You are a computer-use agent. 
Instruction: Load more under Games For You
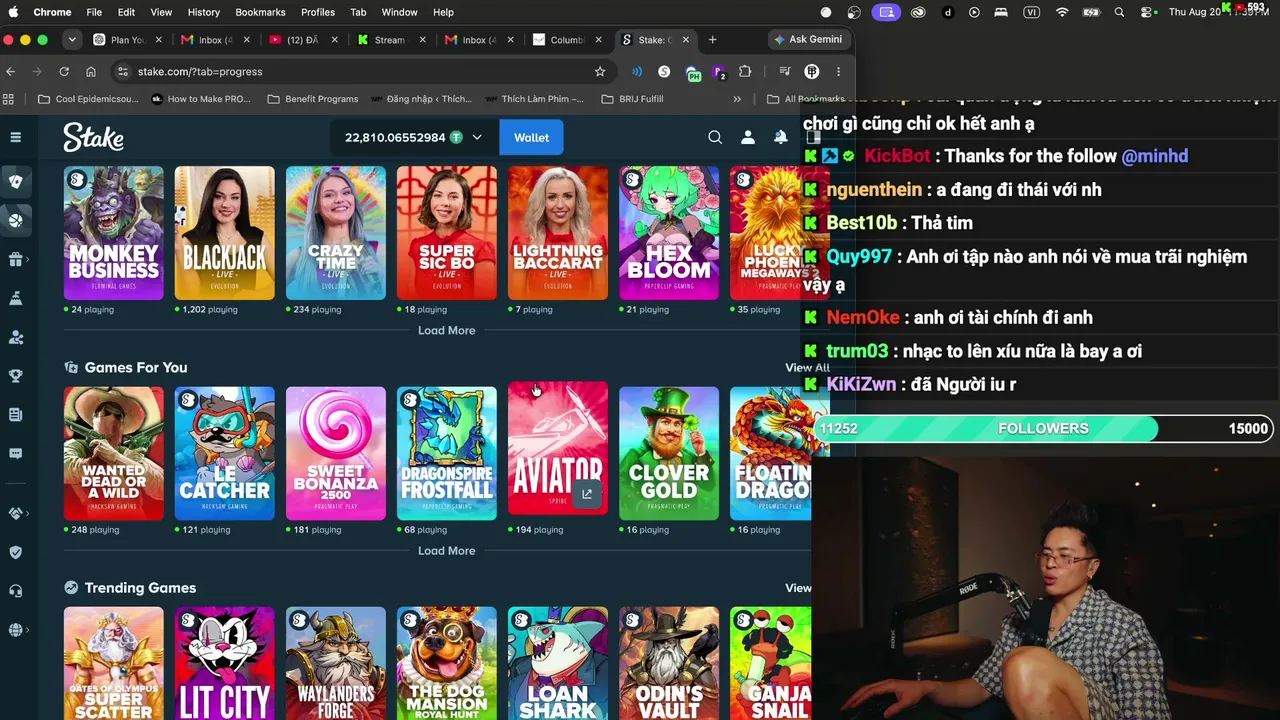(446, 551)
